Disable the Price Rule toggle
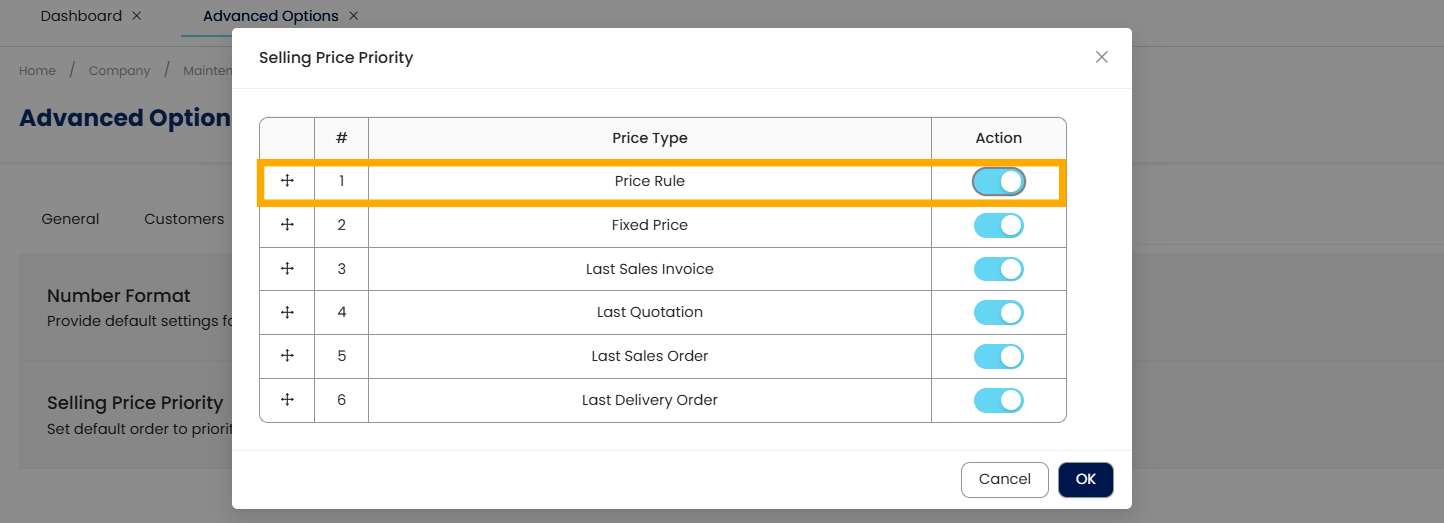Screen dimensions: 1444x523 pos(998,181)
